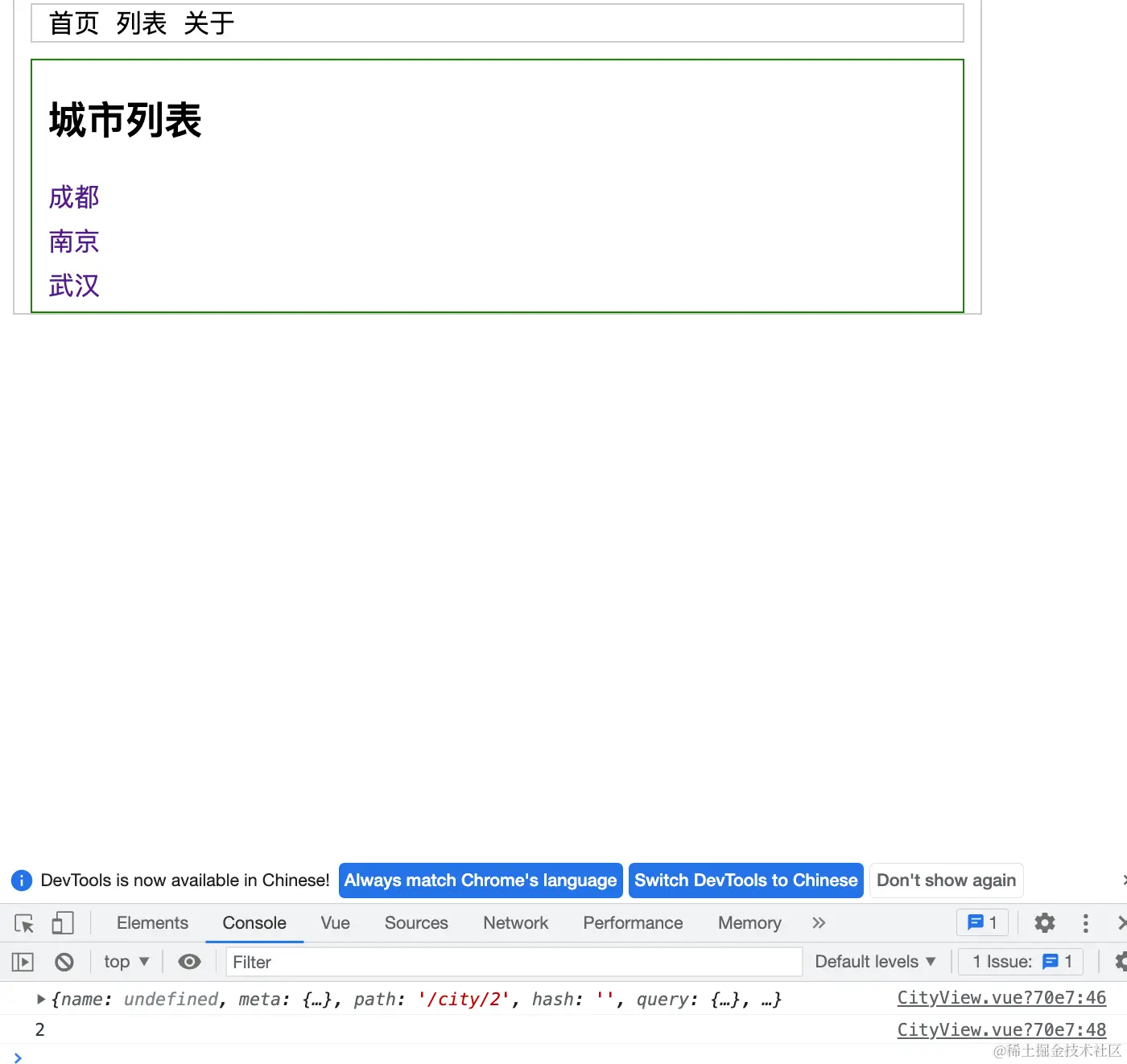The height and width of the screenshot is (1064, 1127).
Task: Open the 成都 city link
Action: tap(74, 197)
